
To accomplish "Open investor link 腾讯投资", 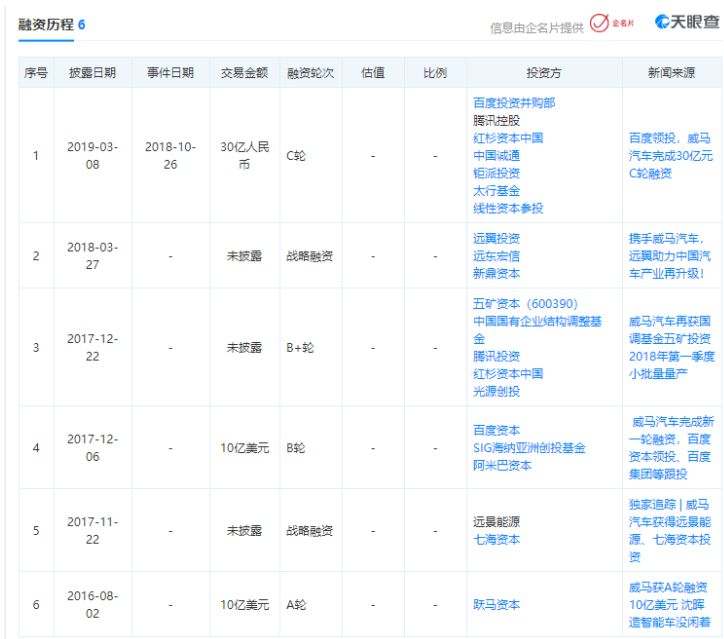I will (496, 356).
